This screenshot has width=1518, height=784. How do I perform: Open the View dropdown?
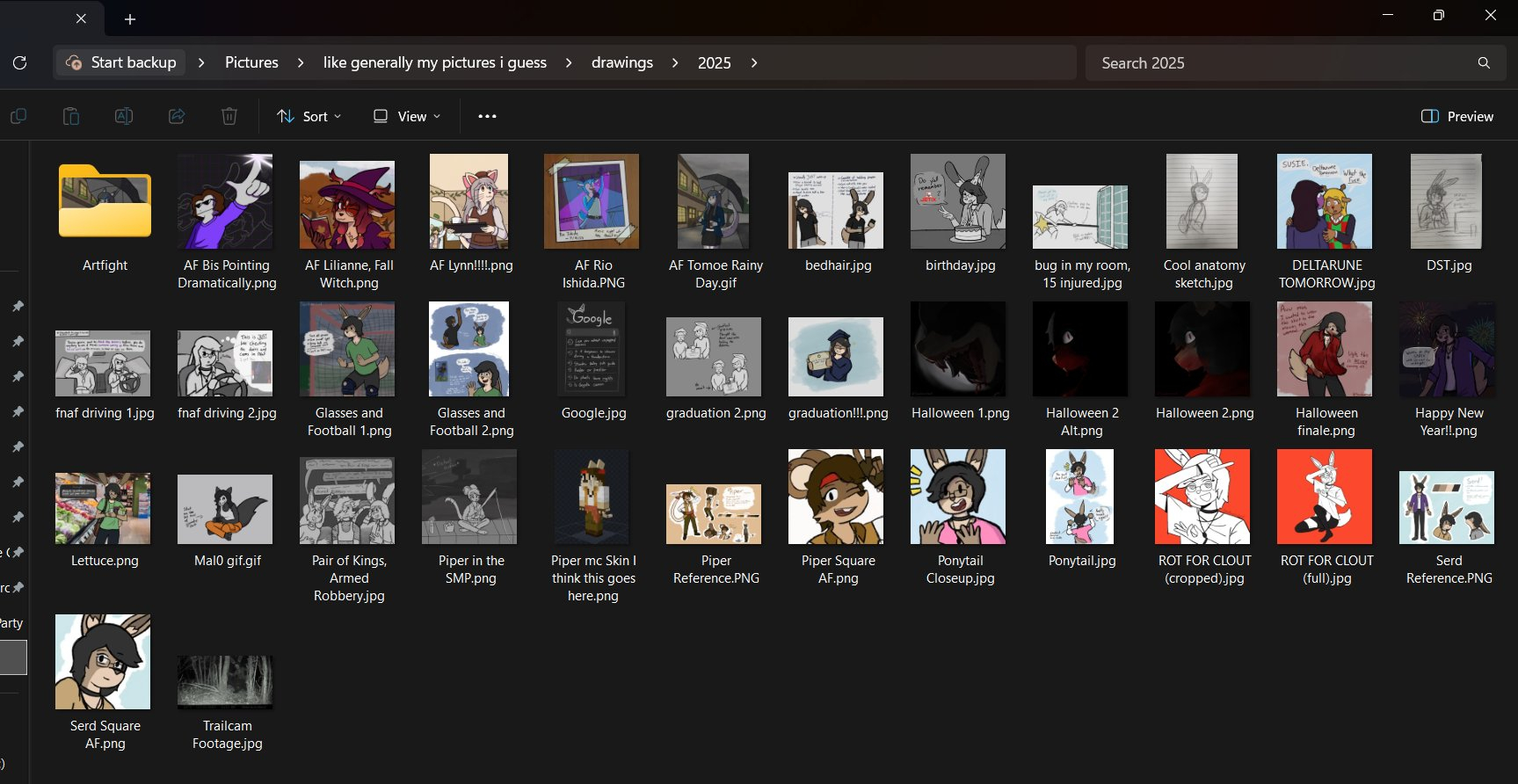point(407,116)
